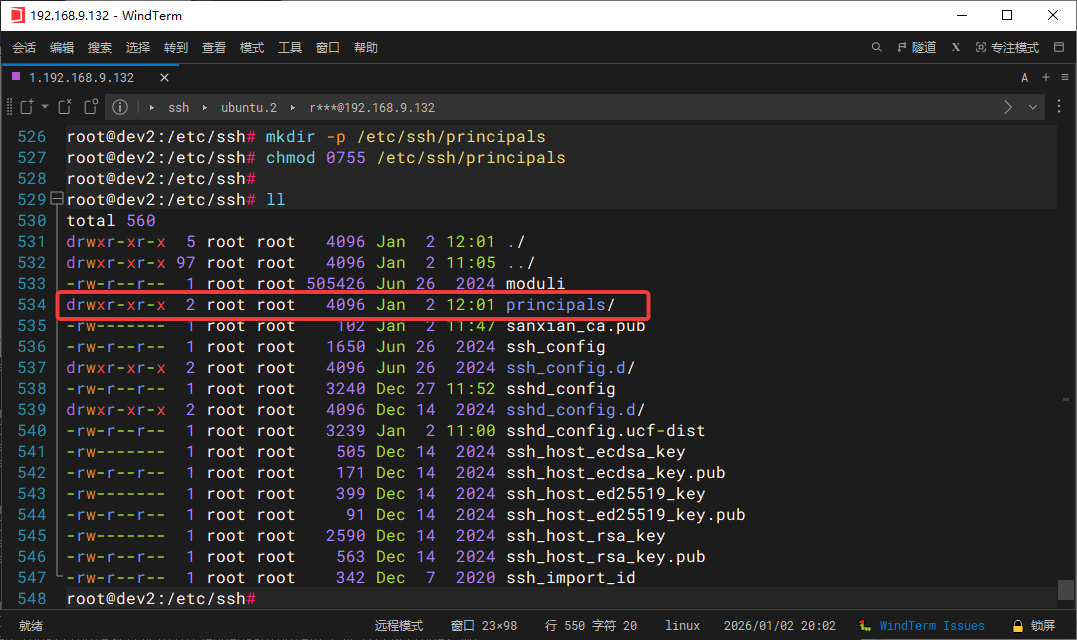Screen dimensions: 1077x640
Task: Open the 隧道 tunnel tool
Action: (x=917, y=47)
